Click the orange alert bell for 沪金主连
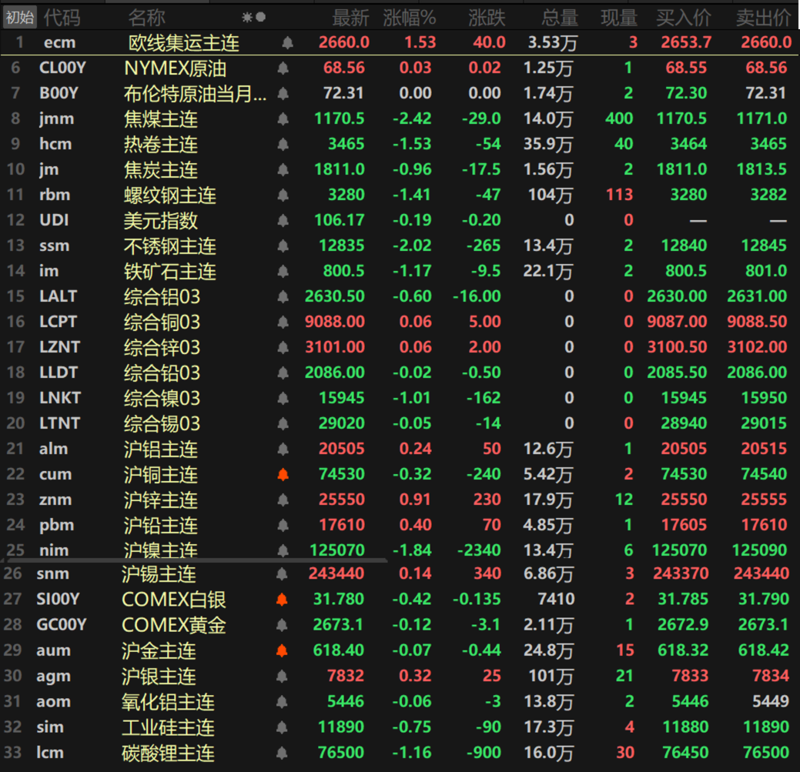 click(282, 651)
